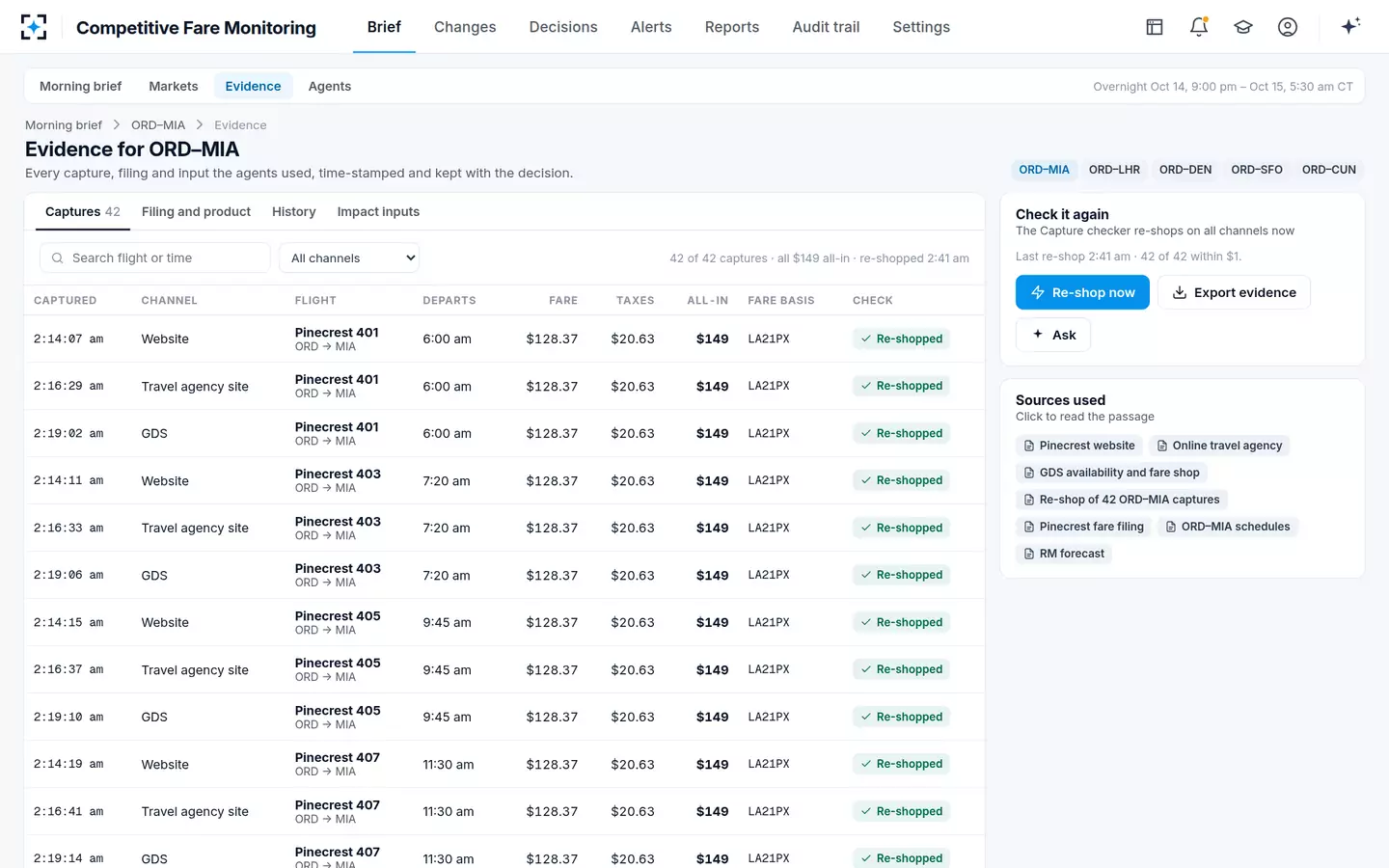Open the Reports top tab
1389x868 pixels.
pos(732,27)
